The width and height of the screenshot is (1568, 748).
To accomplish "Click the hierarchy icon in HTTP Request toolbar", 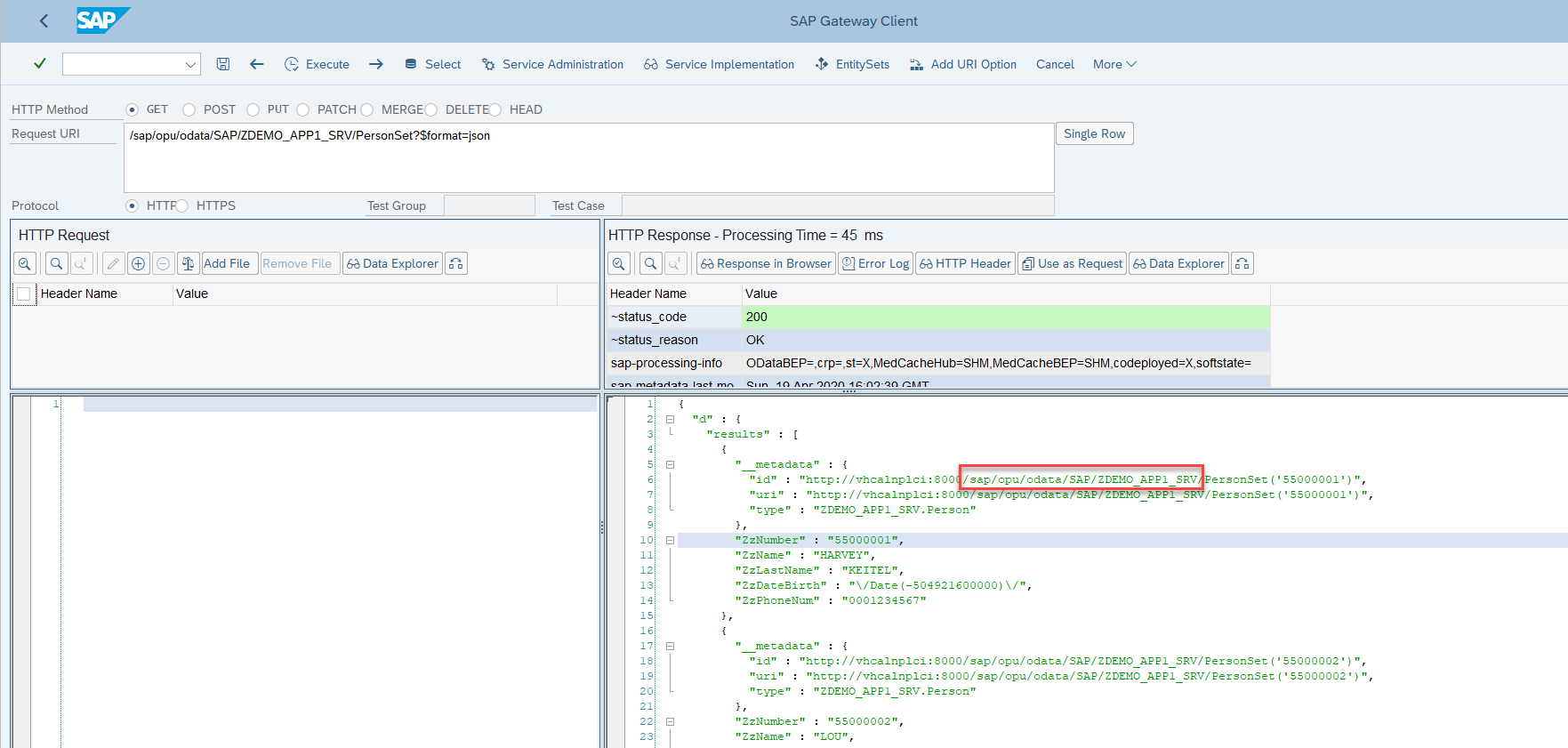I will pyautogui.click(x=456, y=263).
